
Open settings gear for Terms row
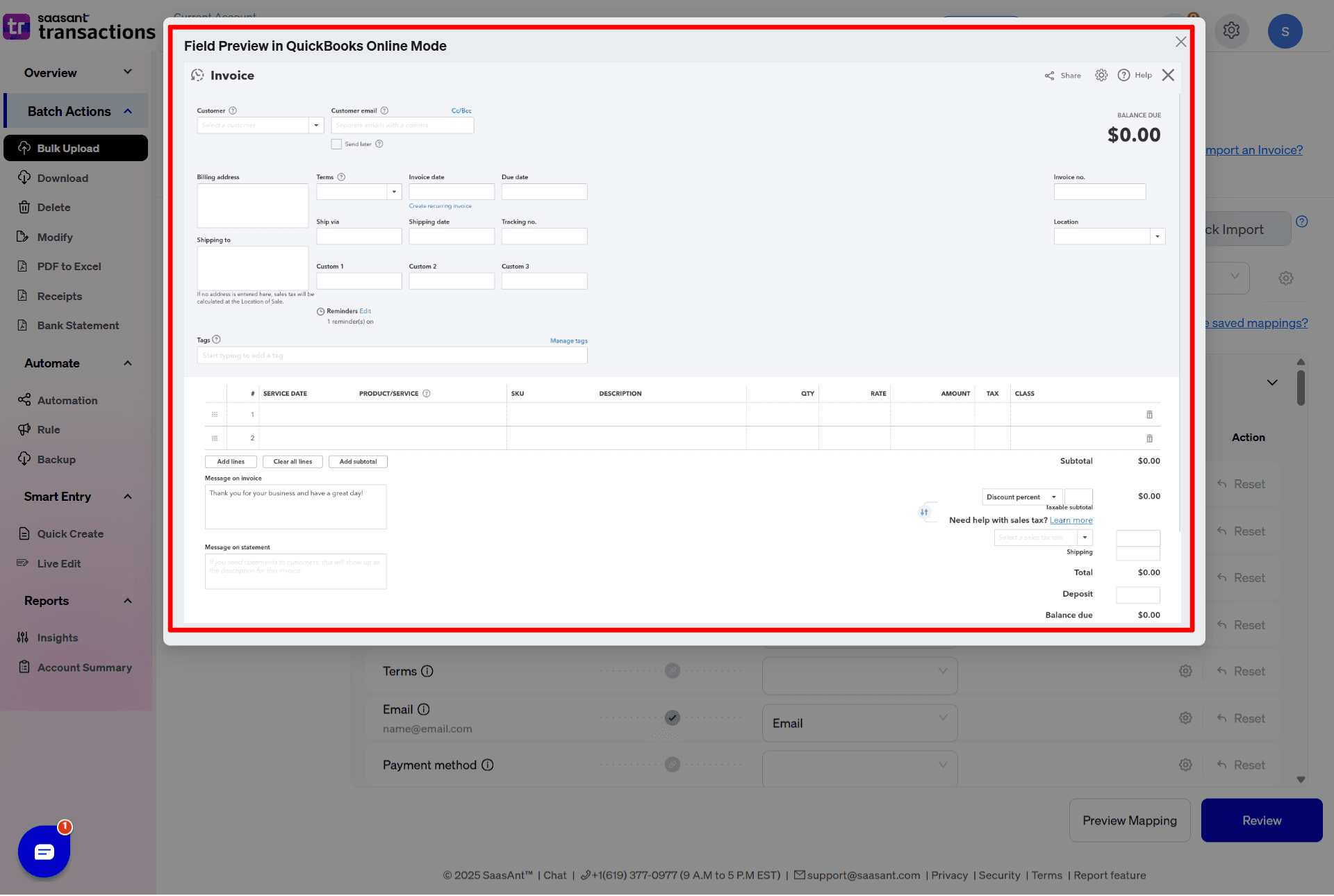(1185, 671)
